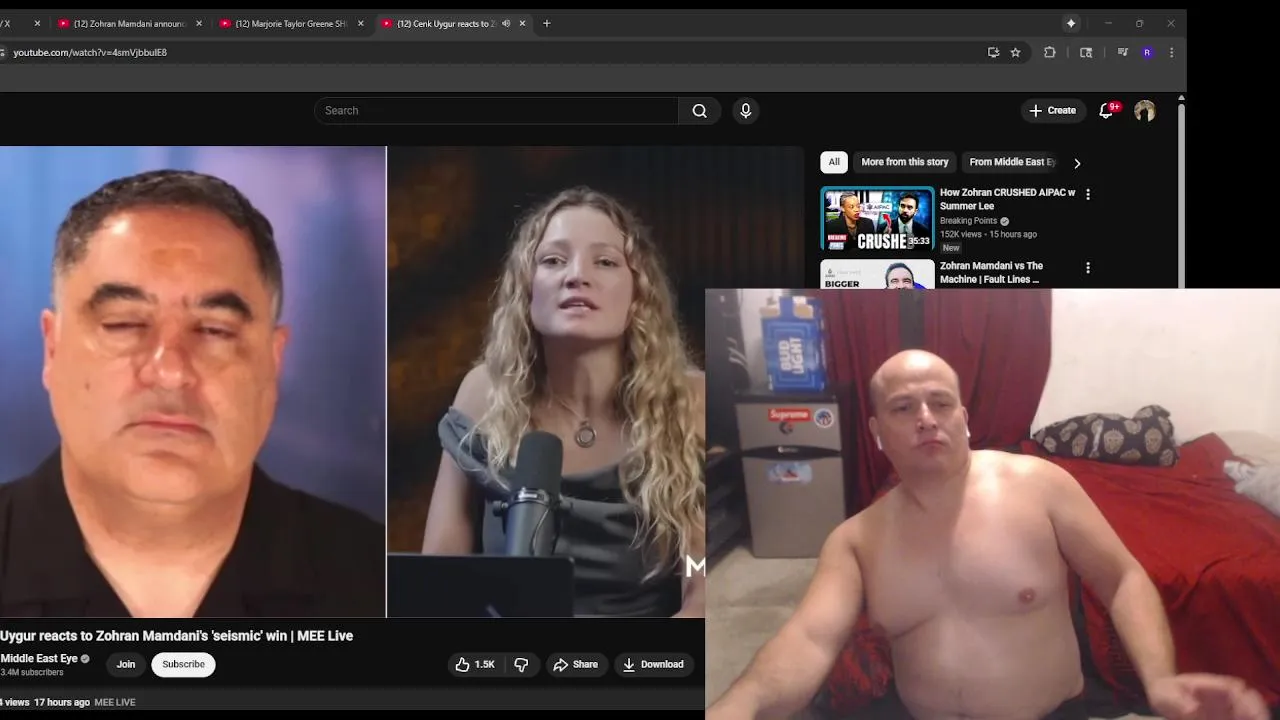Close the 'Cenk Uygur reacts' tab
The width and height of the screenshot is (1280, 720).
coord(522,23)
